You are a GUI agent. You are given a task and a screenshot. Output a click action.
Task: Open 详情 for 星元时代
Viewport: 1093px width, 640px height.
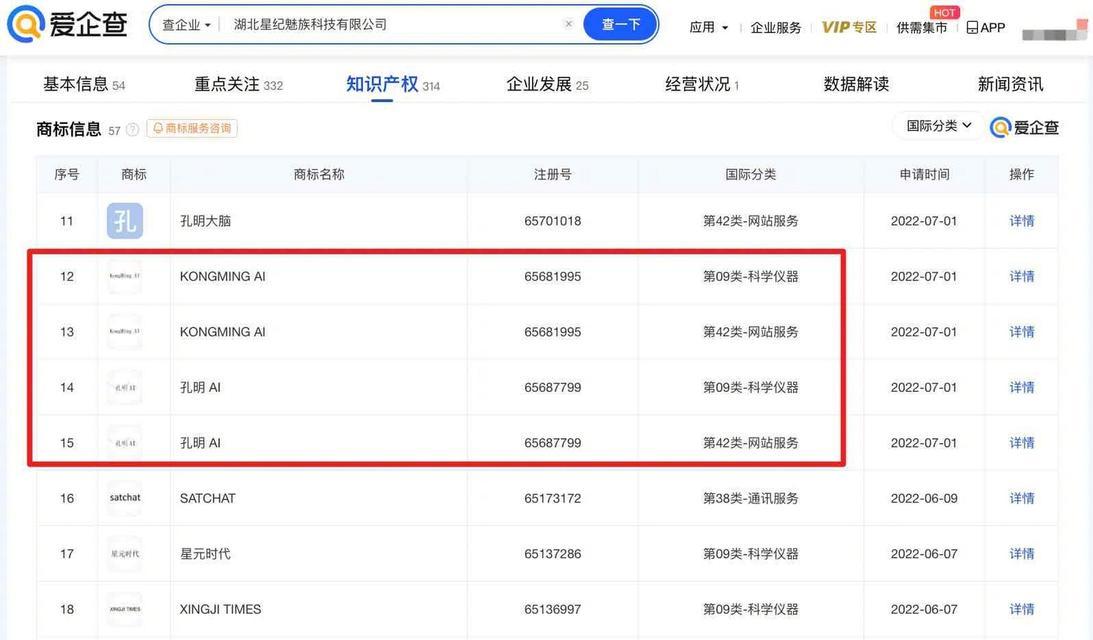[1021, 554]
